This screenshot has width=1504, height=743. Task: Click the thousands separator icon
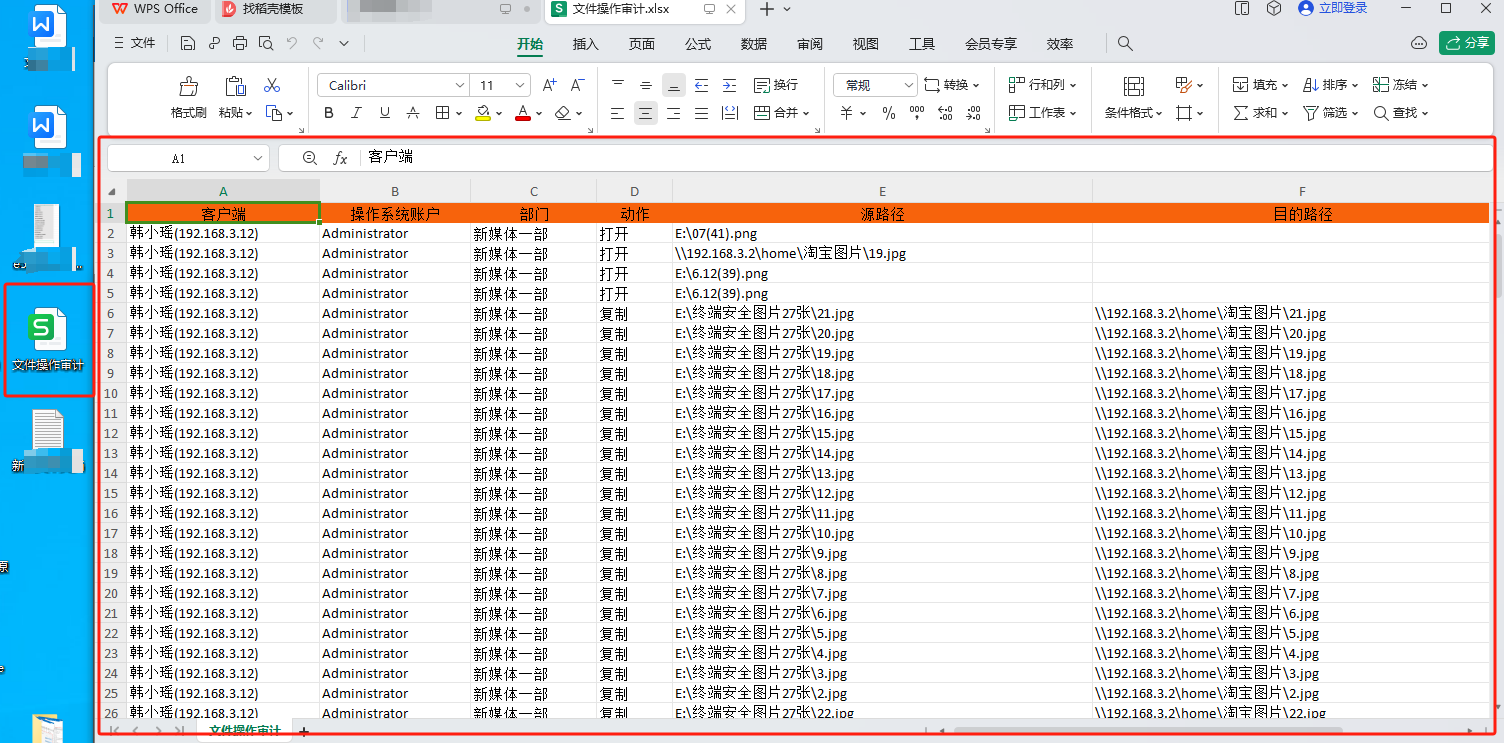tap(917, 113)
